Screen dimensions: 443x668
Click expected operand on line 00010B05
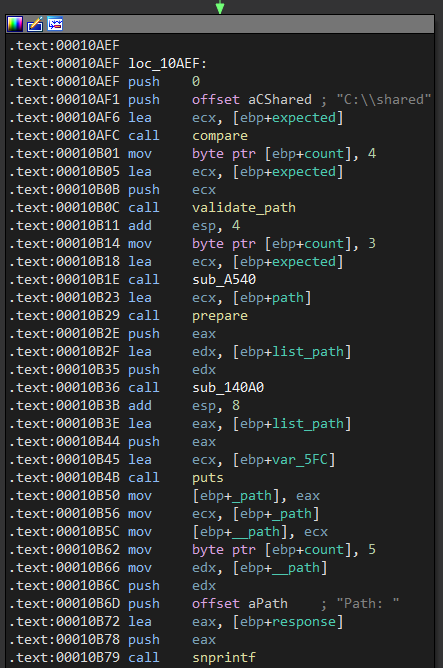pyautogui.click(x=304, y=172)
